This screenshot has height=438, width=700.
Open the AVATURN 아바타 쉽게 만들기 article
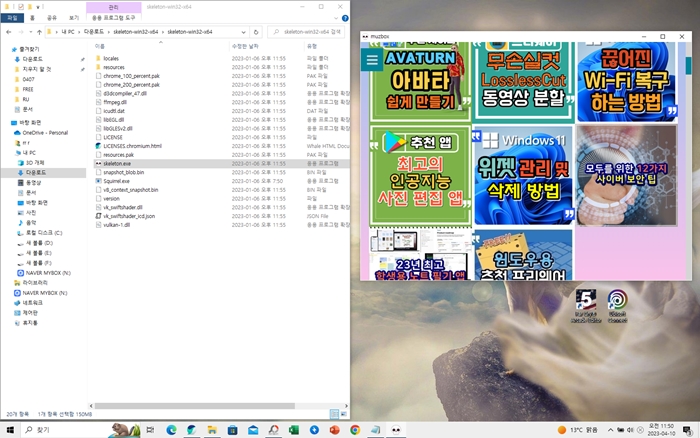click(x=421, y=82)
